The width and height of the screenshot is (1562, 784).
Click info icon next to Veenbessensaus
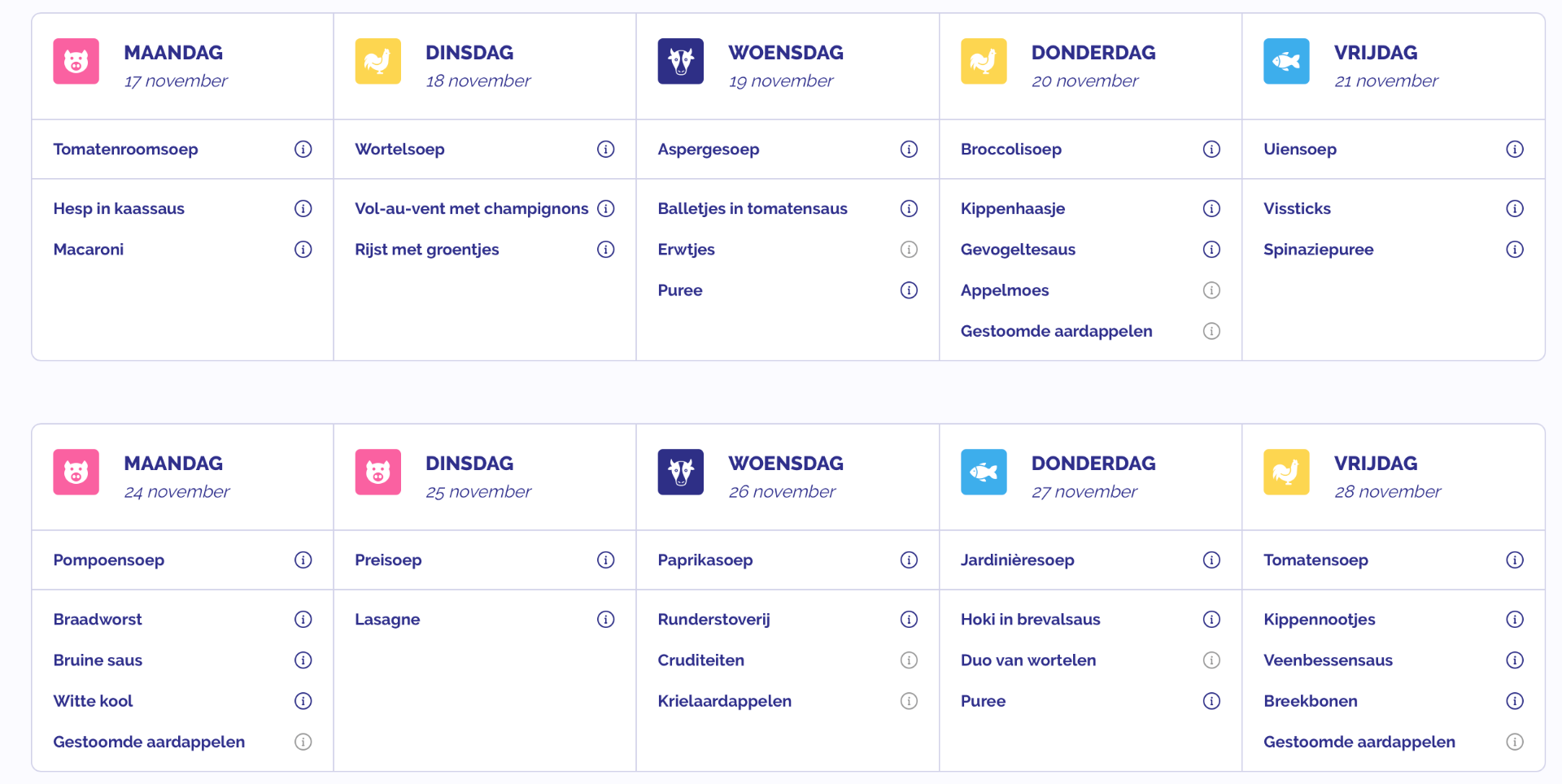(1514, 660)
